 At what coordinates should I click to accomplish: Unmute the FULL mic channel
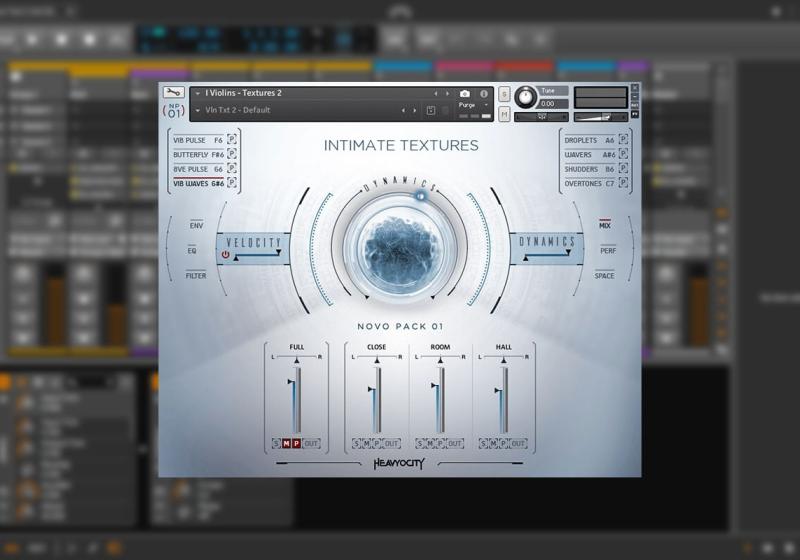click(x=286, y=443)
